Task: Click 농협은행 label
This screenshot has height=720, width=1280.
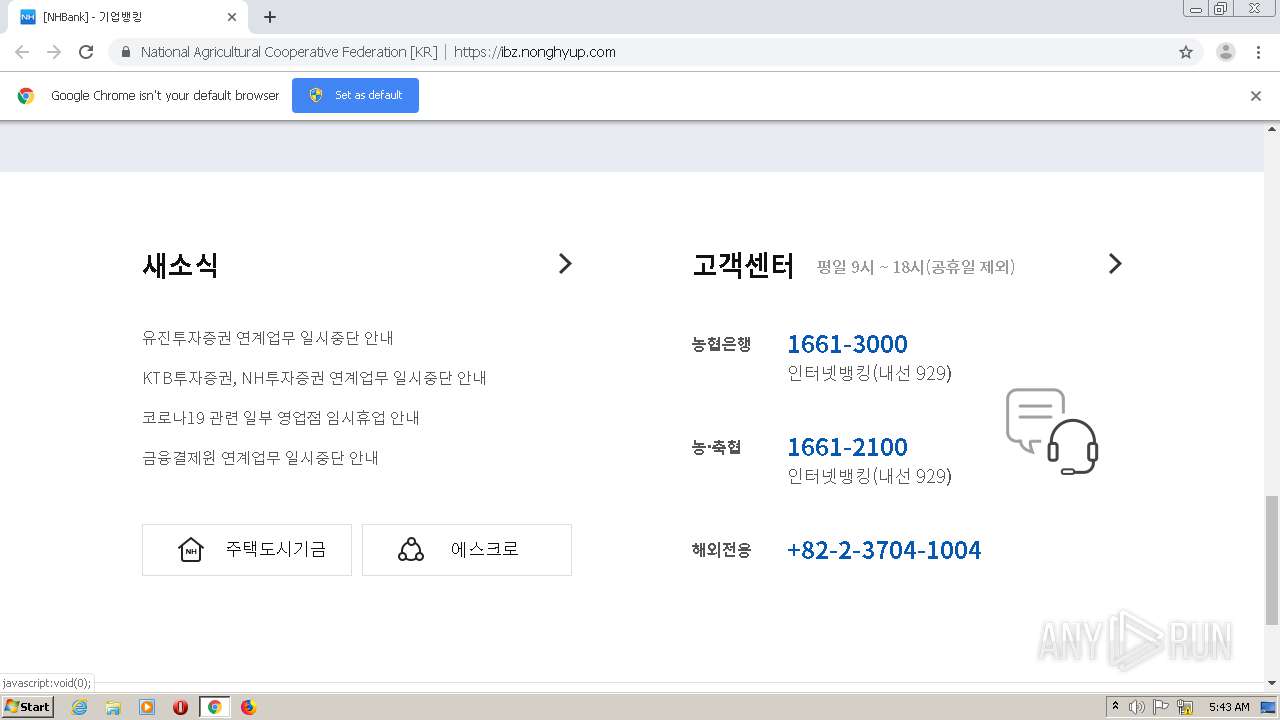Action: [721, 344]
